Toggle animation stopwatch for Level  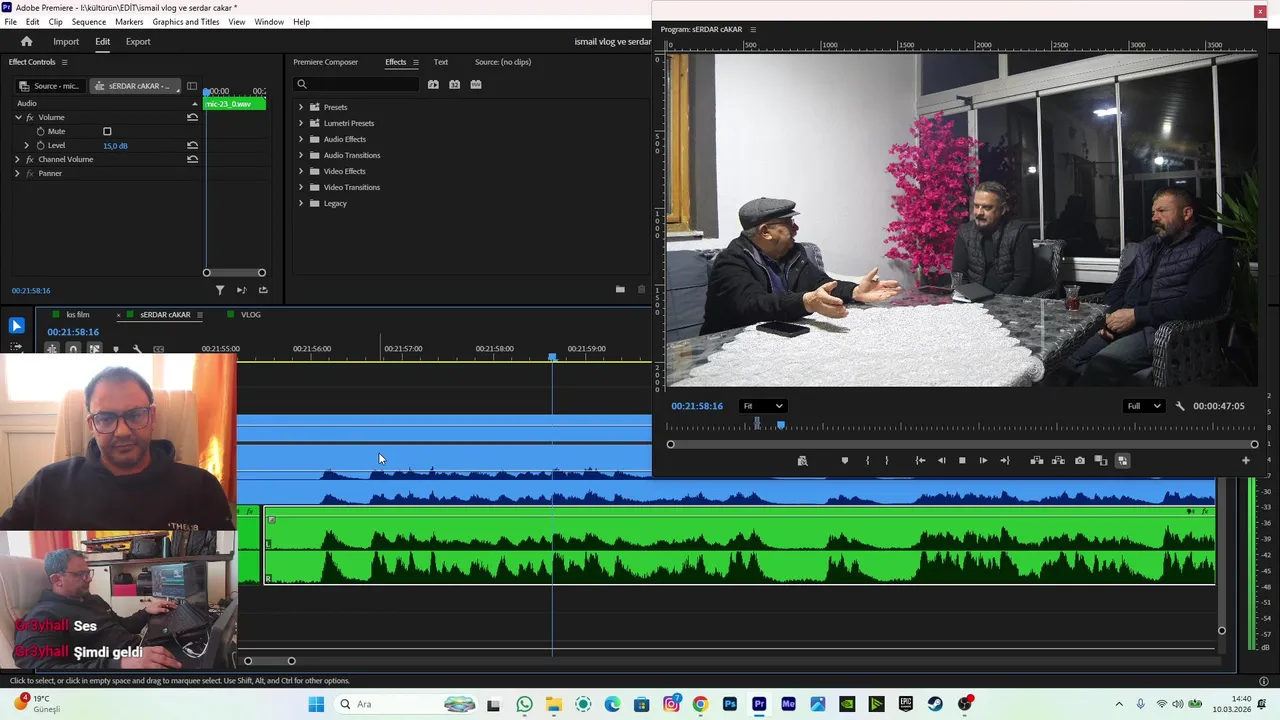click(41, 145)
